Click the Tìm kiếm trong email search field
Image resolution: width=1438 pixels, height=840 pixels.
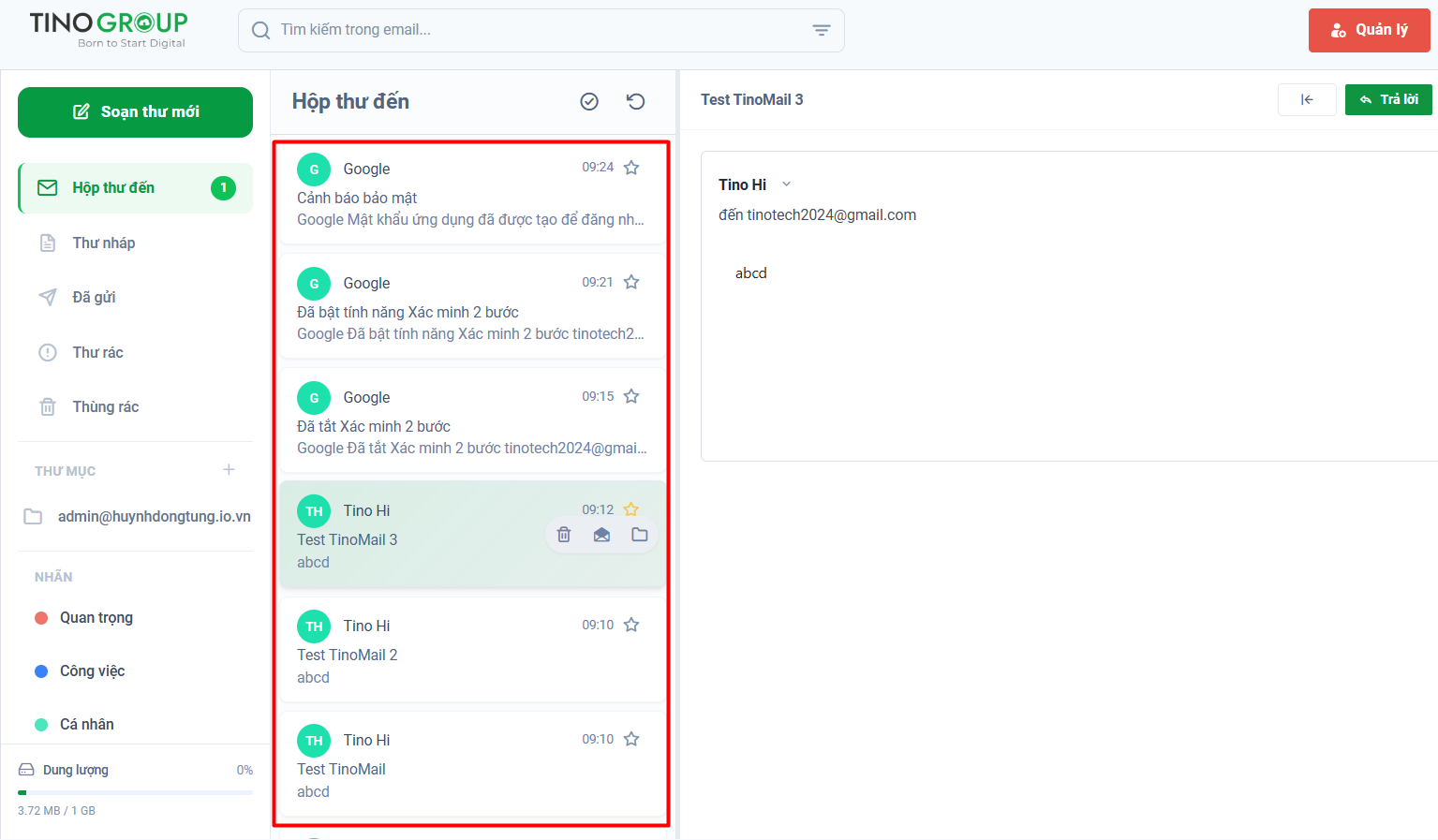tap(541, 31)
